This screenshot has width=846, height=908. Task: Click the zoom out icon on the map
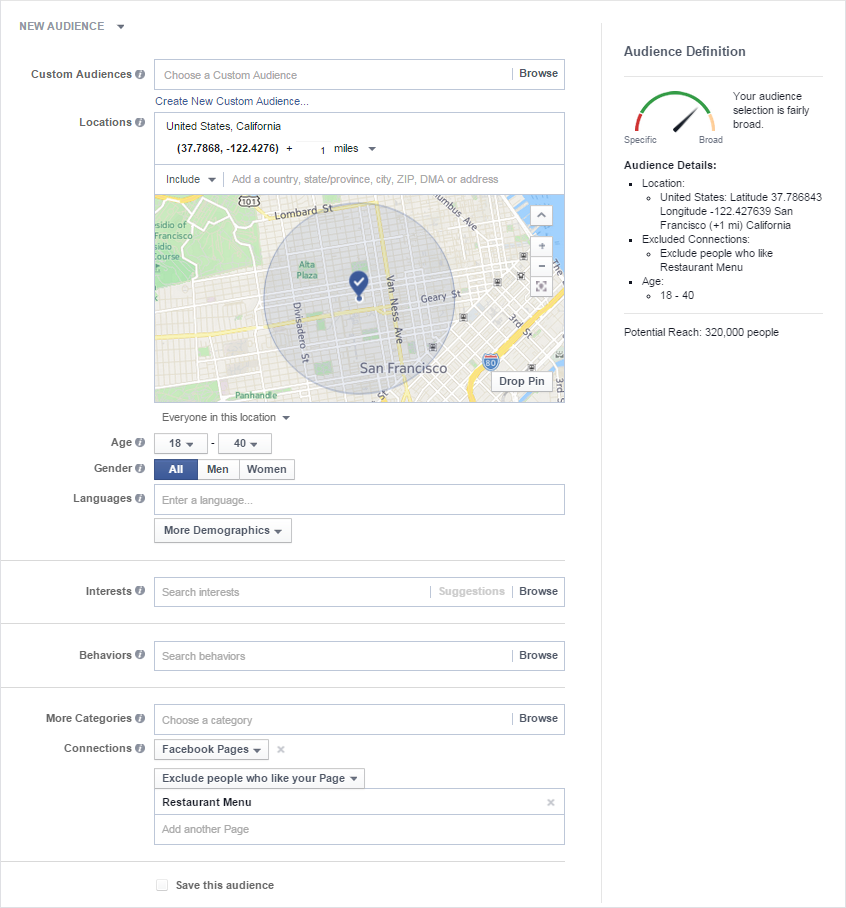541,265
